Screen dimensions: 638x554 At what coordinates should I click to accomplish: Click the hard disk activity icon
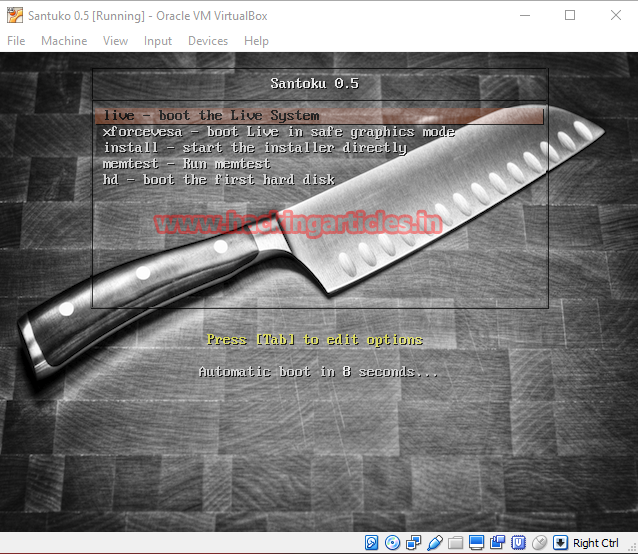click(371, 543)
